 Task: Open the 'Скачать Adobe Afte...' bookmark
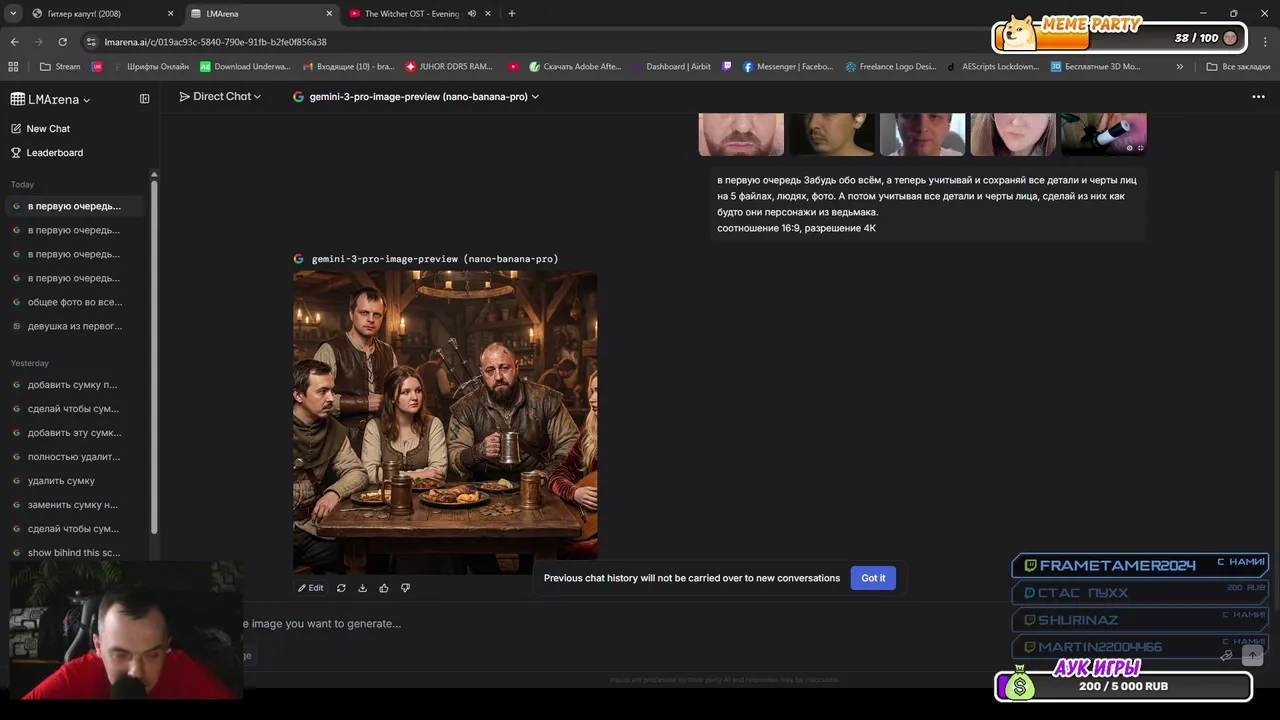click(576, 67)
